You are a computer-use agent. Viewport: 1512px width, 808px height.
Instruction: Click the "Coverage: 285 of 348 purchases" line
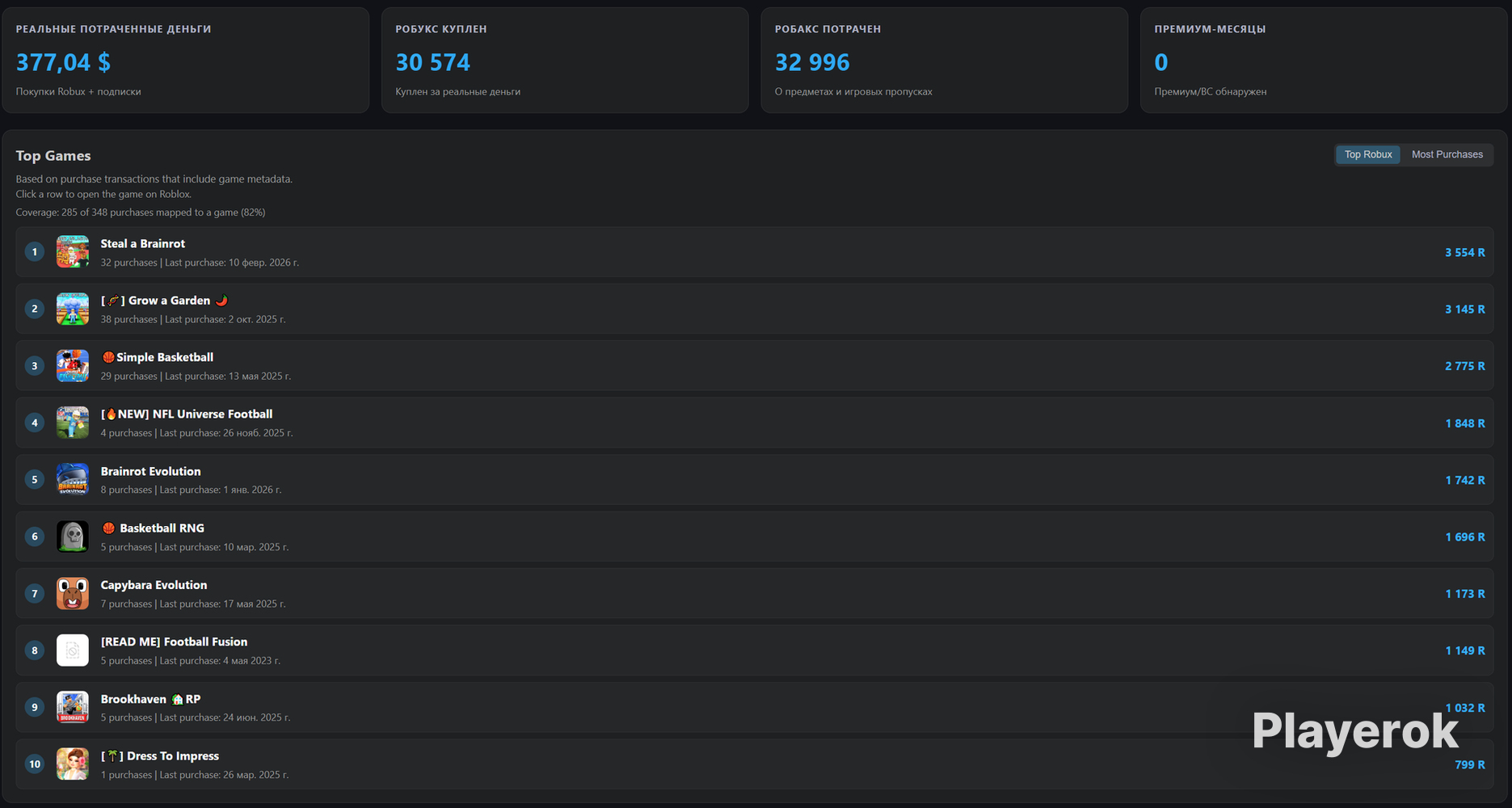click(141, 213)
